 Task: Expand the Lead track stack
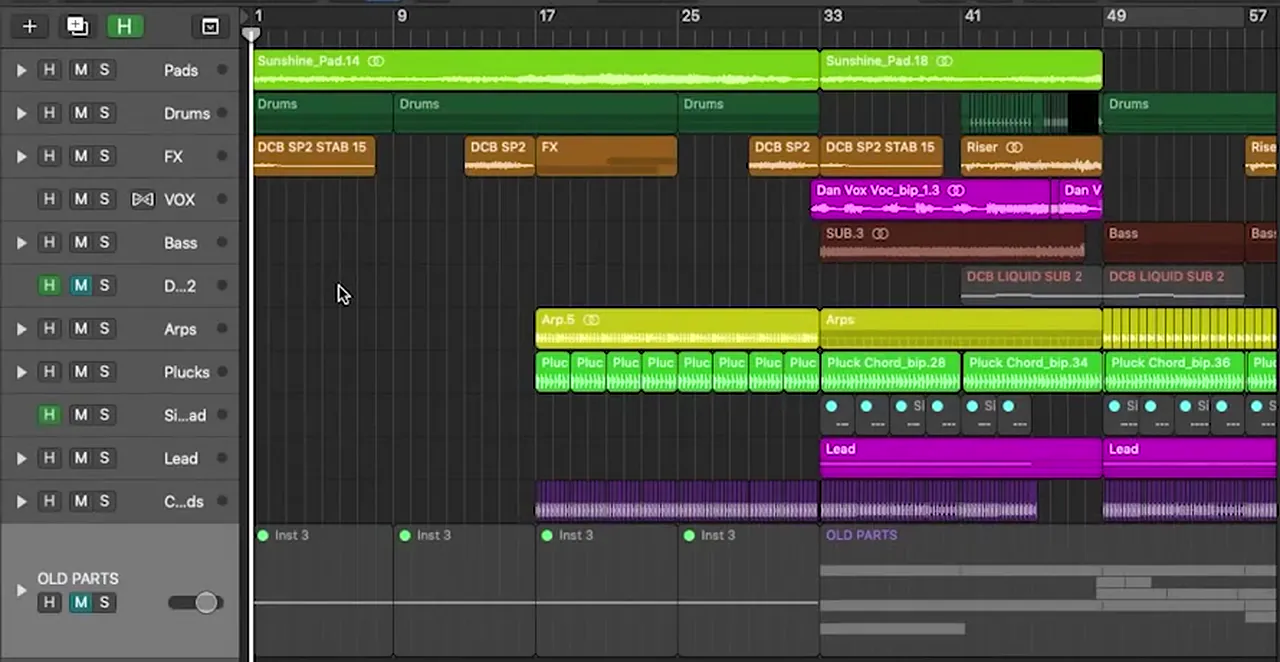[21, 458]
